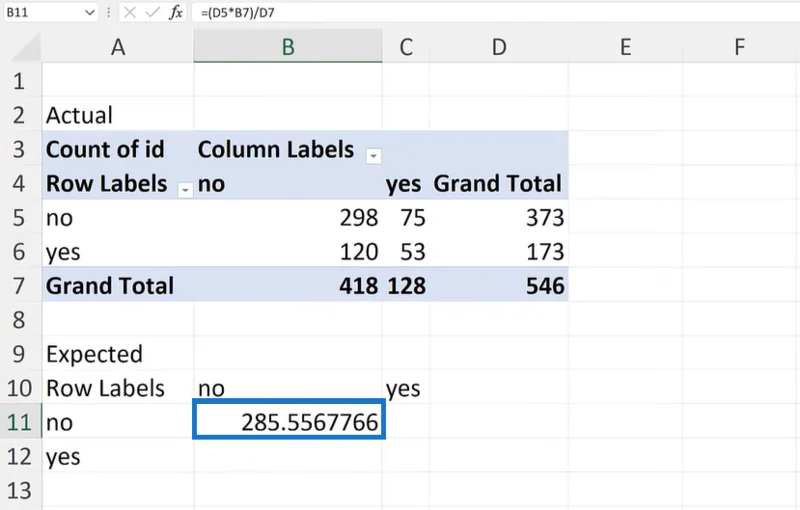
Task: Select the yes column header in row 4
Action: coord(406,184)
